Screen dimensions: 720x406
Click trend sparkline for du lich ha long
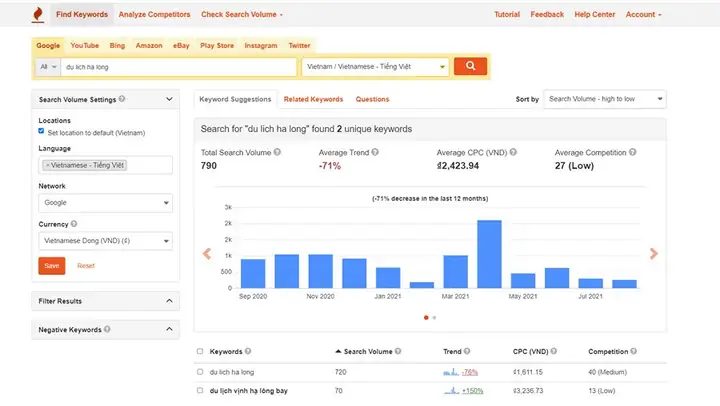(x=451, y=372)
